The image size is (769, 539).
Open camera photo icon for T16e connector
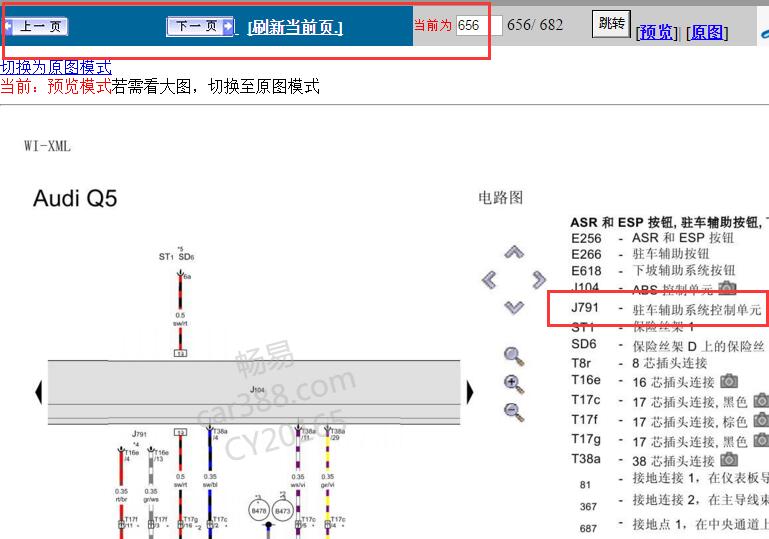click(729, 381)
